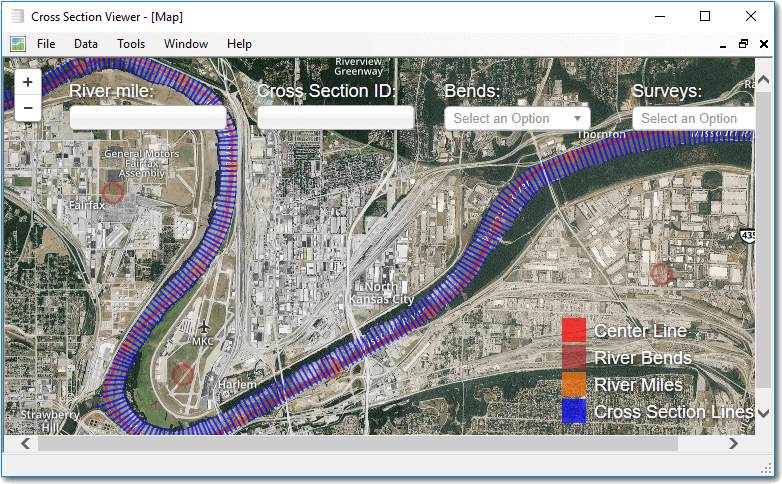Click the Riverview Greenway map label
The image size is (782, 484).
tap(359, 66)
